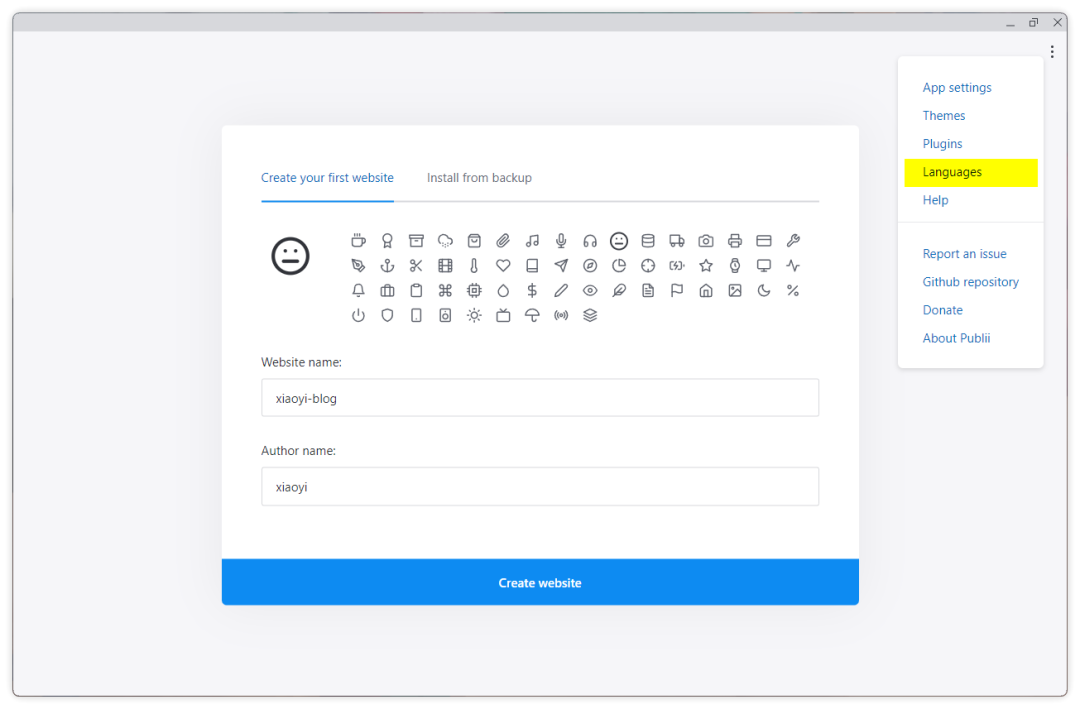Screen dimensions: 1080x709
Task: Choose the umbrella icon
Action: [x=532, y=315]
